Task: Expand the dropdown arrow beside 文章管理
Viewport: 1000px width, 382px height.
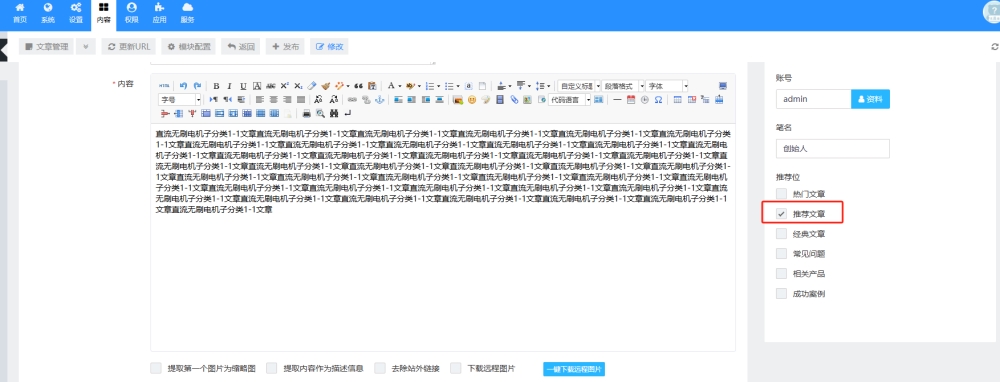Action: (85, 47)
